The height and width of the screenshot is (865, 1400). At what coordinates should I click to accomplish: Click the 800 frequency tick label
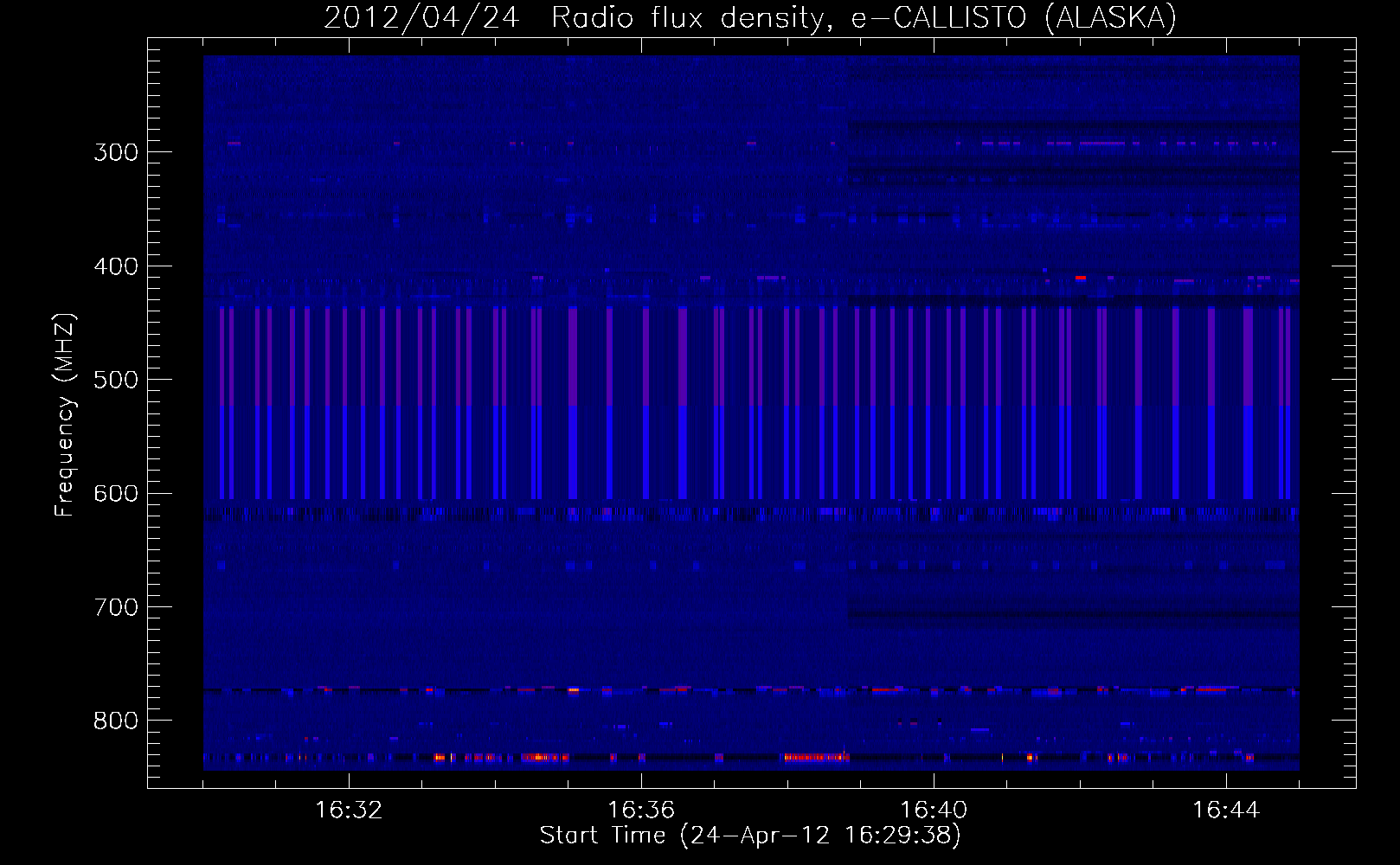[x=116, y=721]
